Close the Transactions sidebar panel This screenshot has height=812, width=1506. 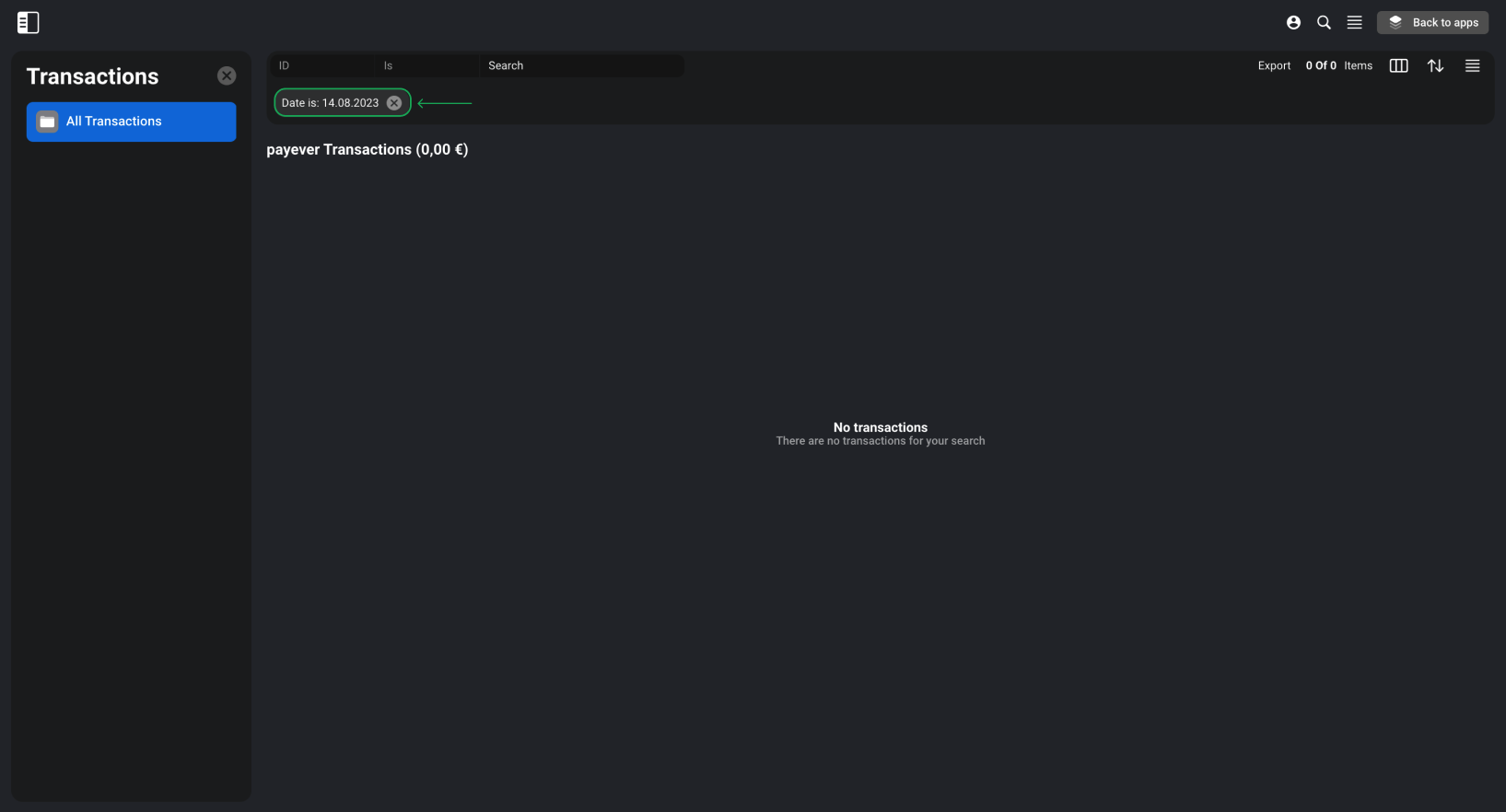[x=227, y=75]
